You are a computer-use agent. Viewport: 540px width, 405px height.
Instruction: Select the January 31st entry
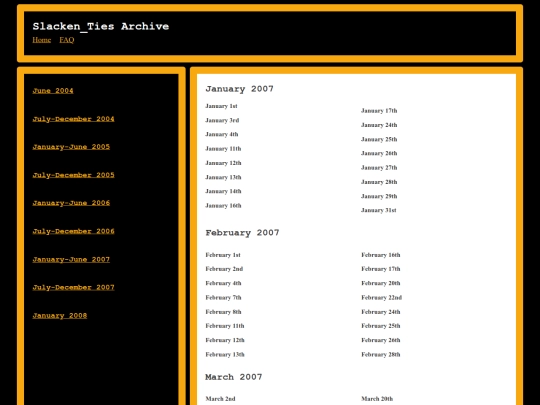(378, 210)
